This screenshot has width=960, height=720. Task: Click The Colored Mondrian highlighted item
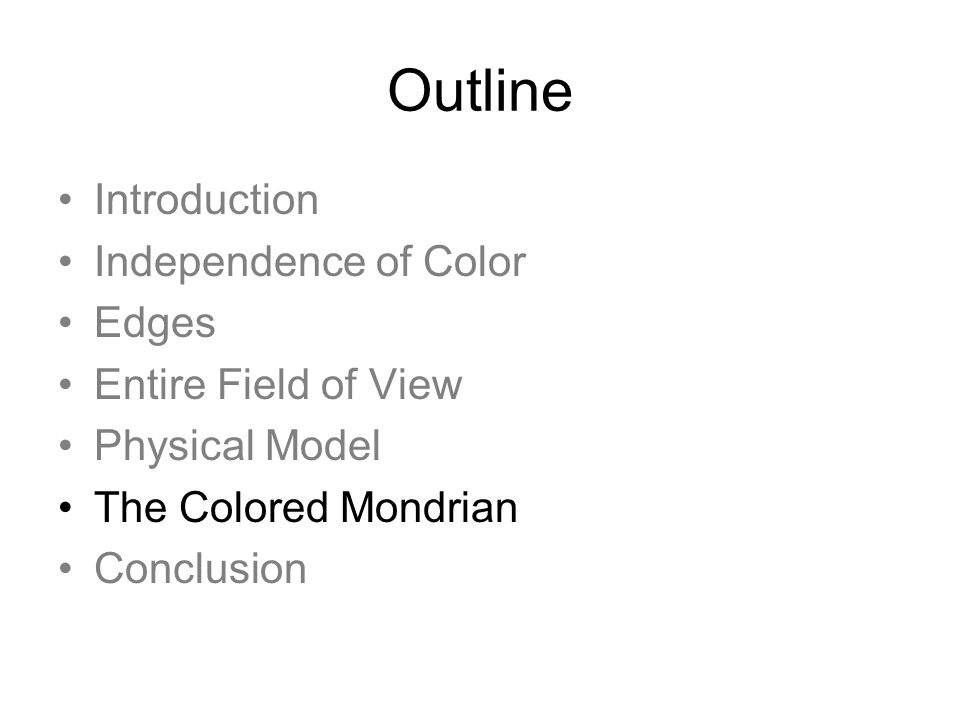coord(306,507)
